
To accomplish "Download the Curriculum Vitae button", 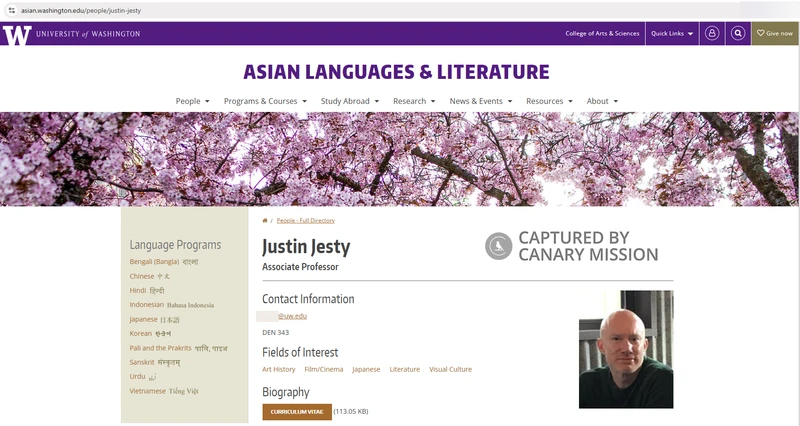I will pos(297,412).
